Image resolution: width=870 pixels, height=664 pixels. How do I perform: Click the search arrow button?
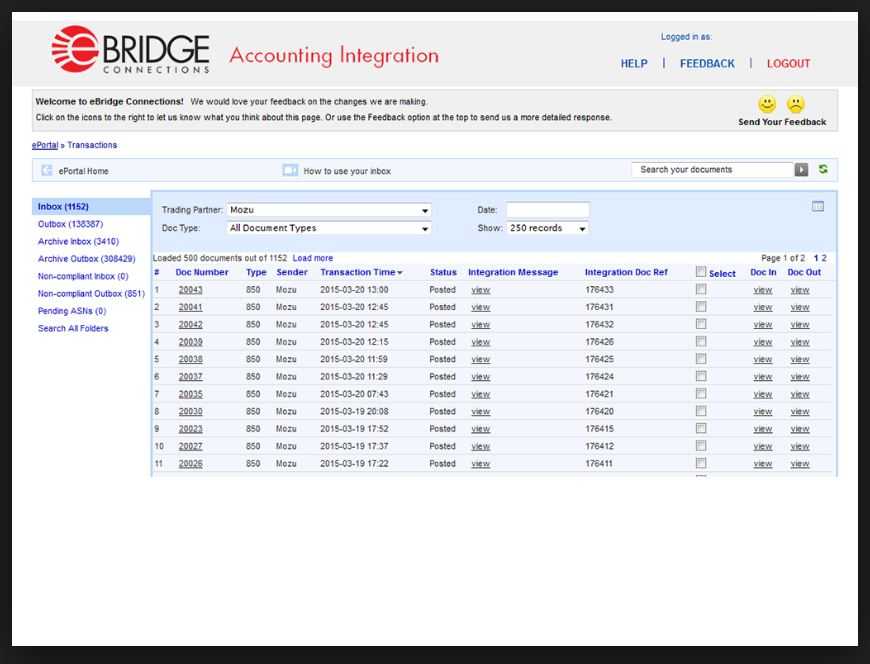tap(799, 169)
